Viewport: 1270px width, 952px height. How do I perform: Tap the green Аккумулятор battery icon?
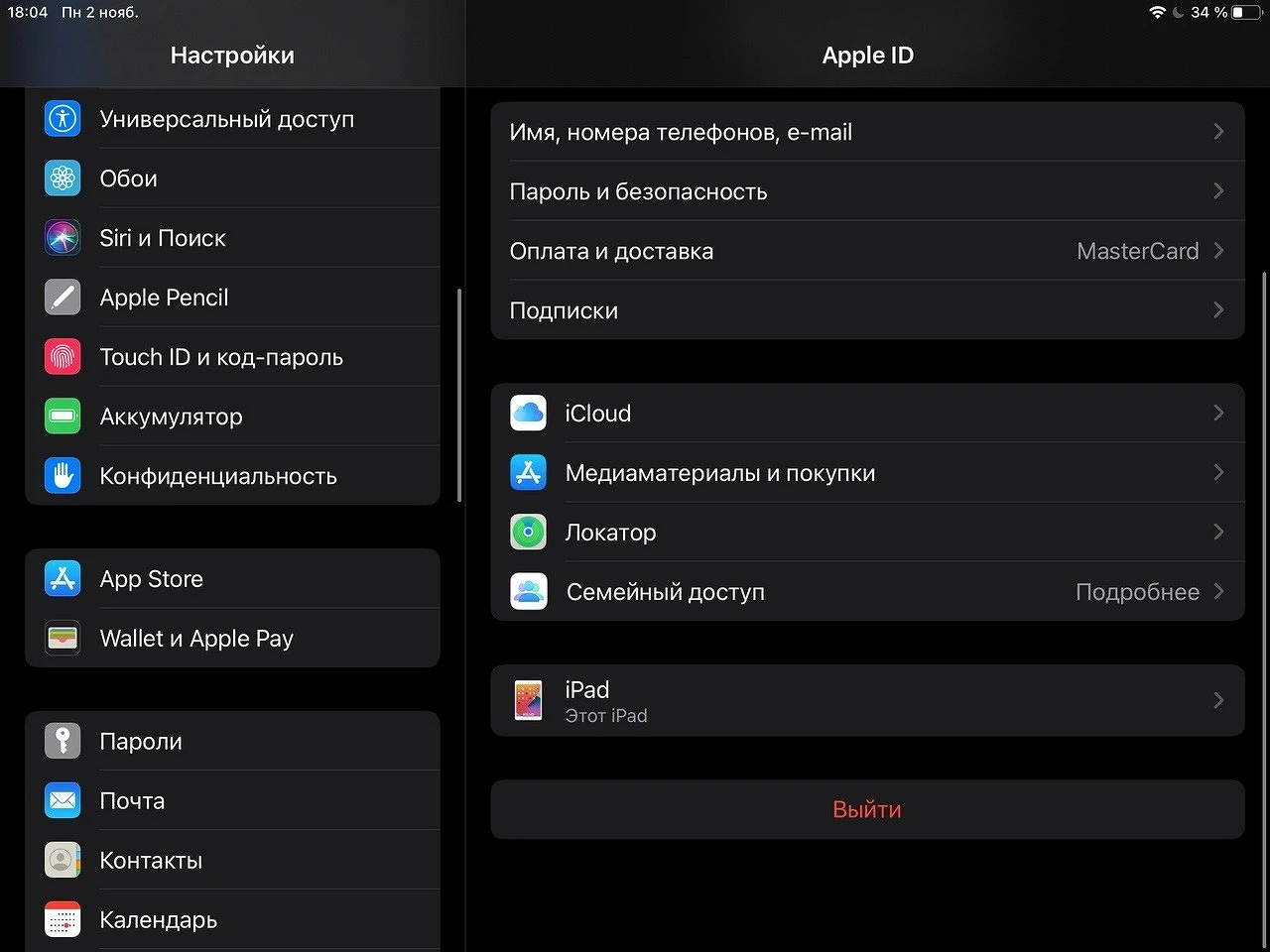coord(63,416)
